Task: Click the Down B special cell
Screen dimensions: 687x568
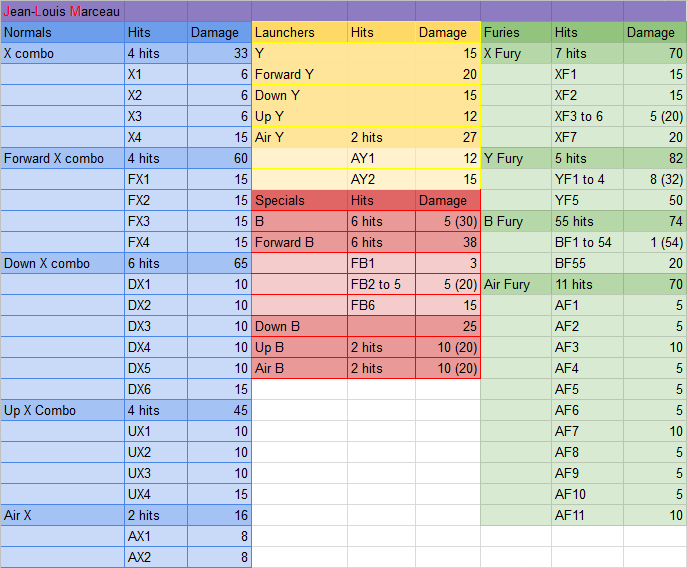Action: [299, 326]
